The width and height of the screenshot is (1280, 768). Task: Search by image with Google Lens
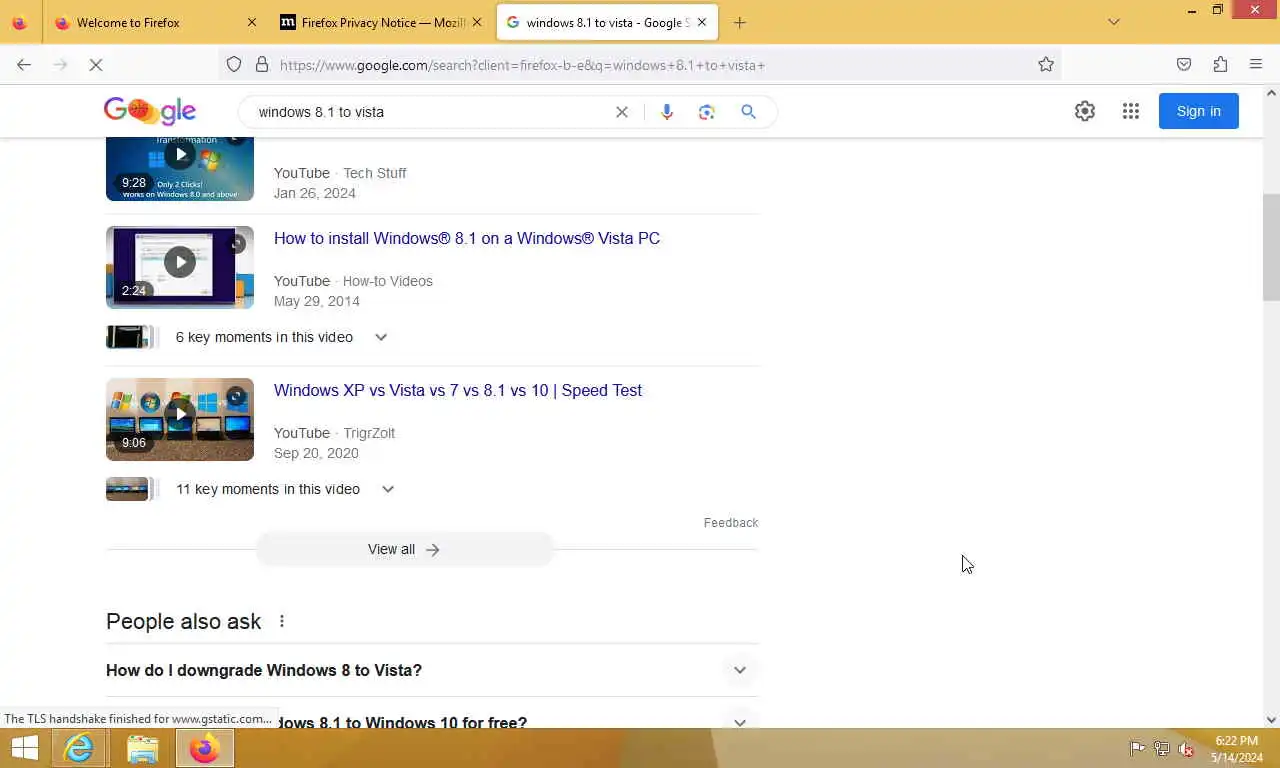[707, 112]
